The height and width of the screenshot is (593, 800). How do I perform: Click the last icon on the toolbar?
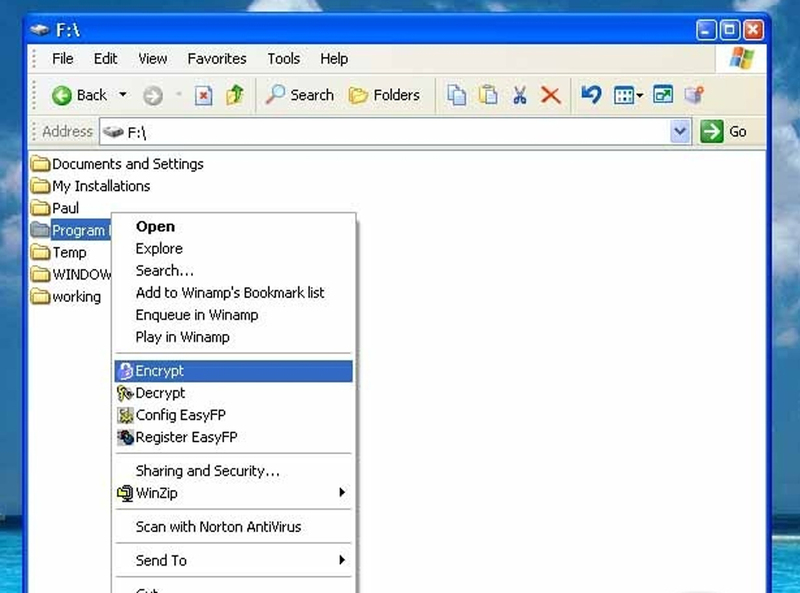click(694, 95)
